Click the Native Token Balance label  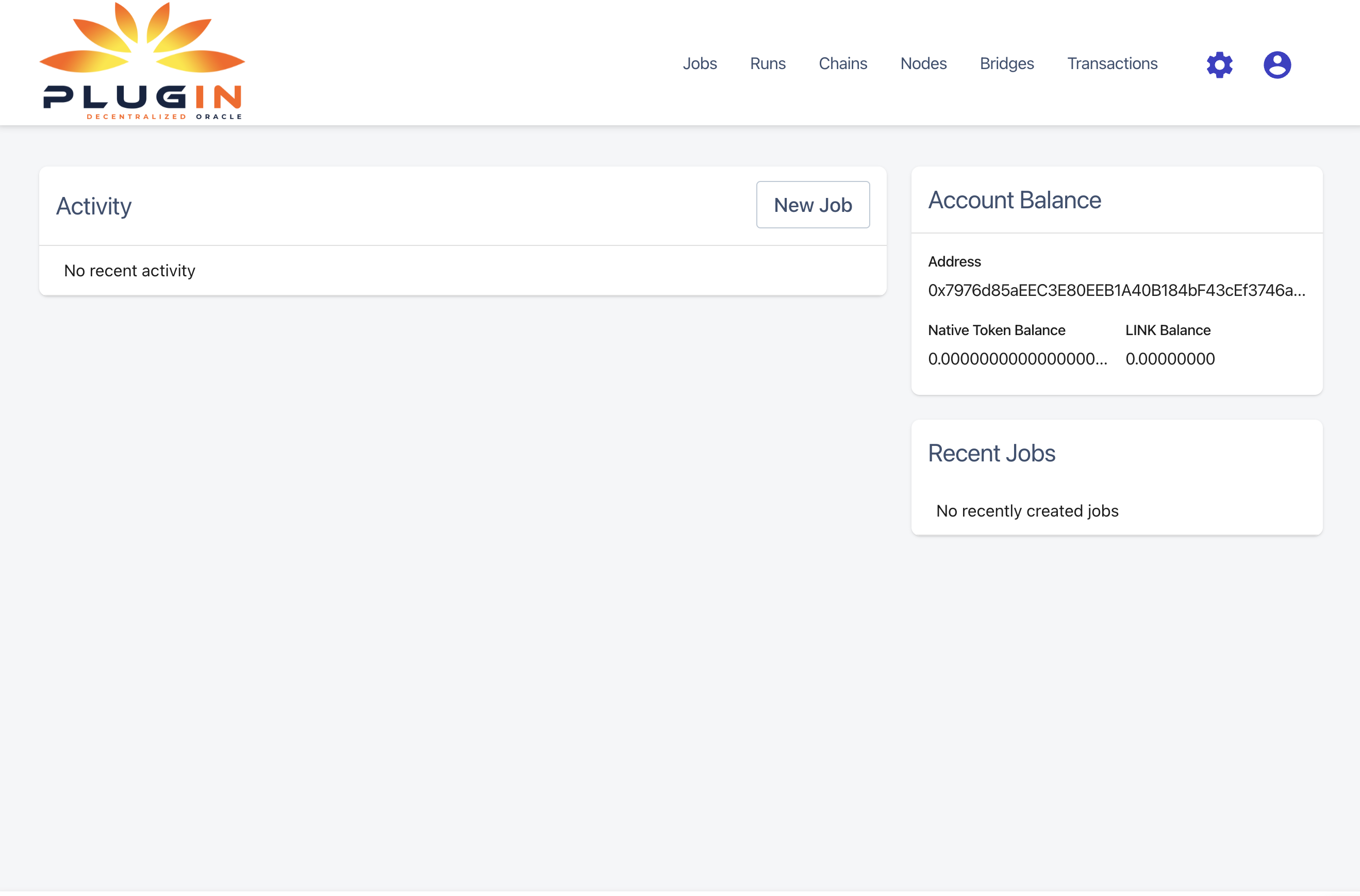(x=997, y=330)
